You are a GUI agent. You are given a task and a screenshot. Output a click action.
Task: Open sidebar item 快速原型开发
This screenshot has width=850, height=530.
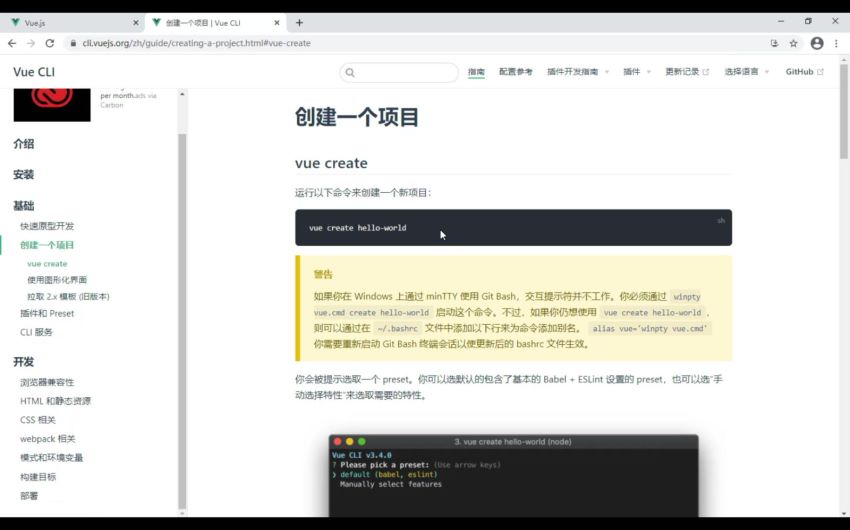point(47,226)
